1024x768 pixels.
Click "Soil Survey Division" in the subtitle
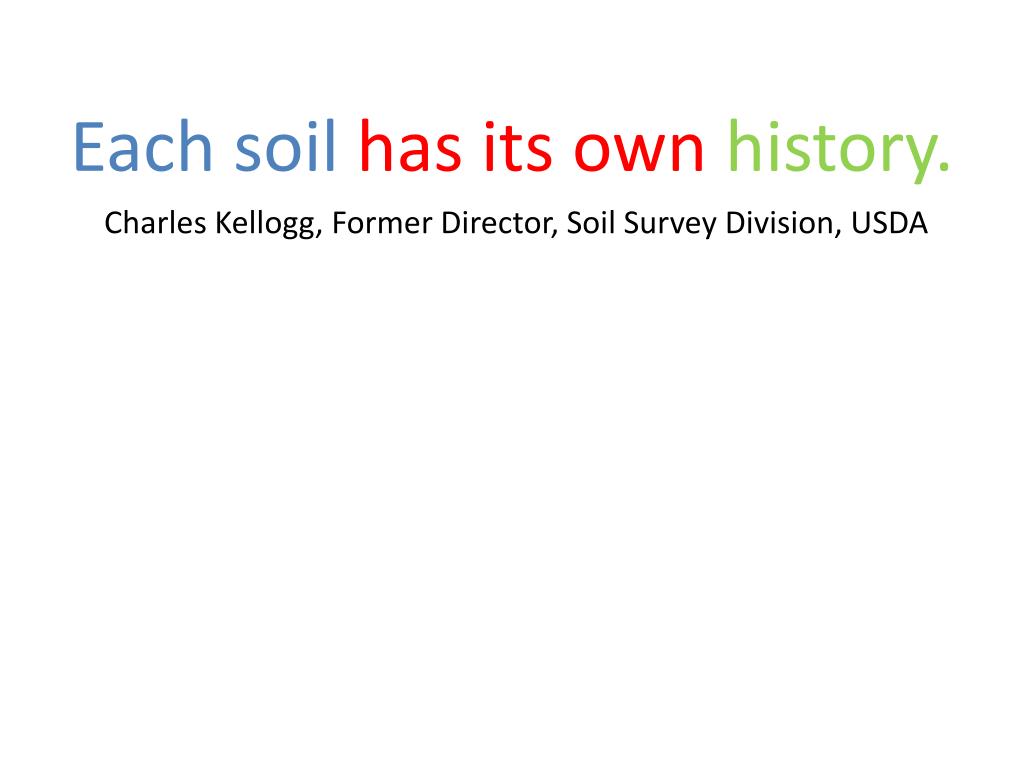tap(700, 224)
